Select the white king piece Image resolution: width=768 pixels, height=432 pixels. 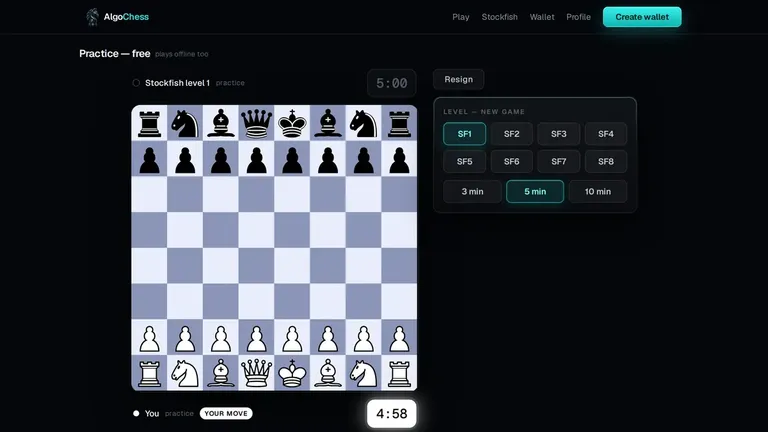[292, 373]
